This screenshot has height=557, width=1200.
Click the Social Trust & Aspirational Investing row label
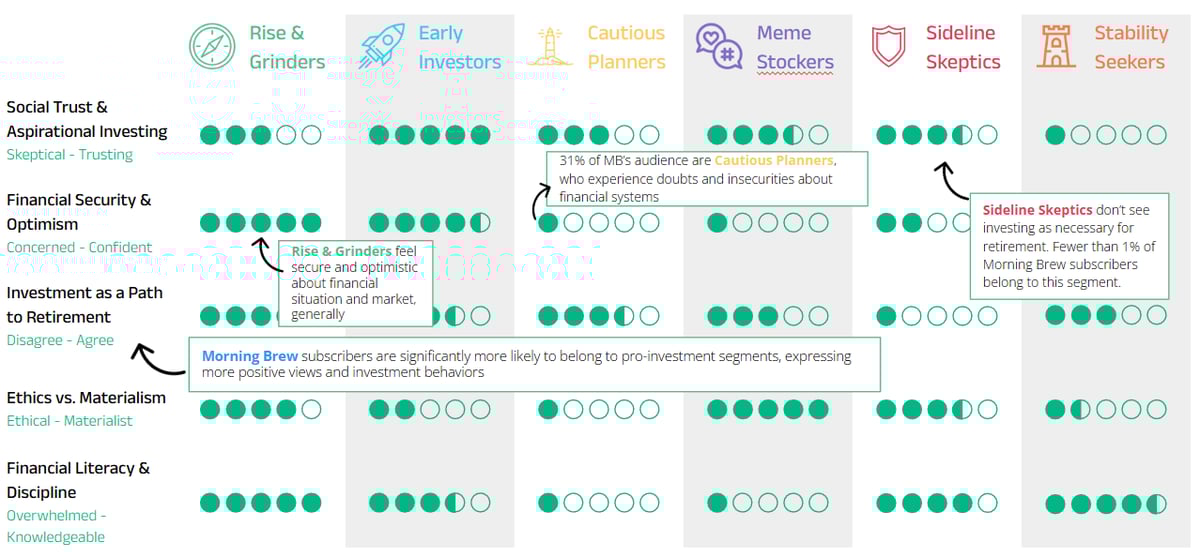click(87, 119)
